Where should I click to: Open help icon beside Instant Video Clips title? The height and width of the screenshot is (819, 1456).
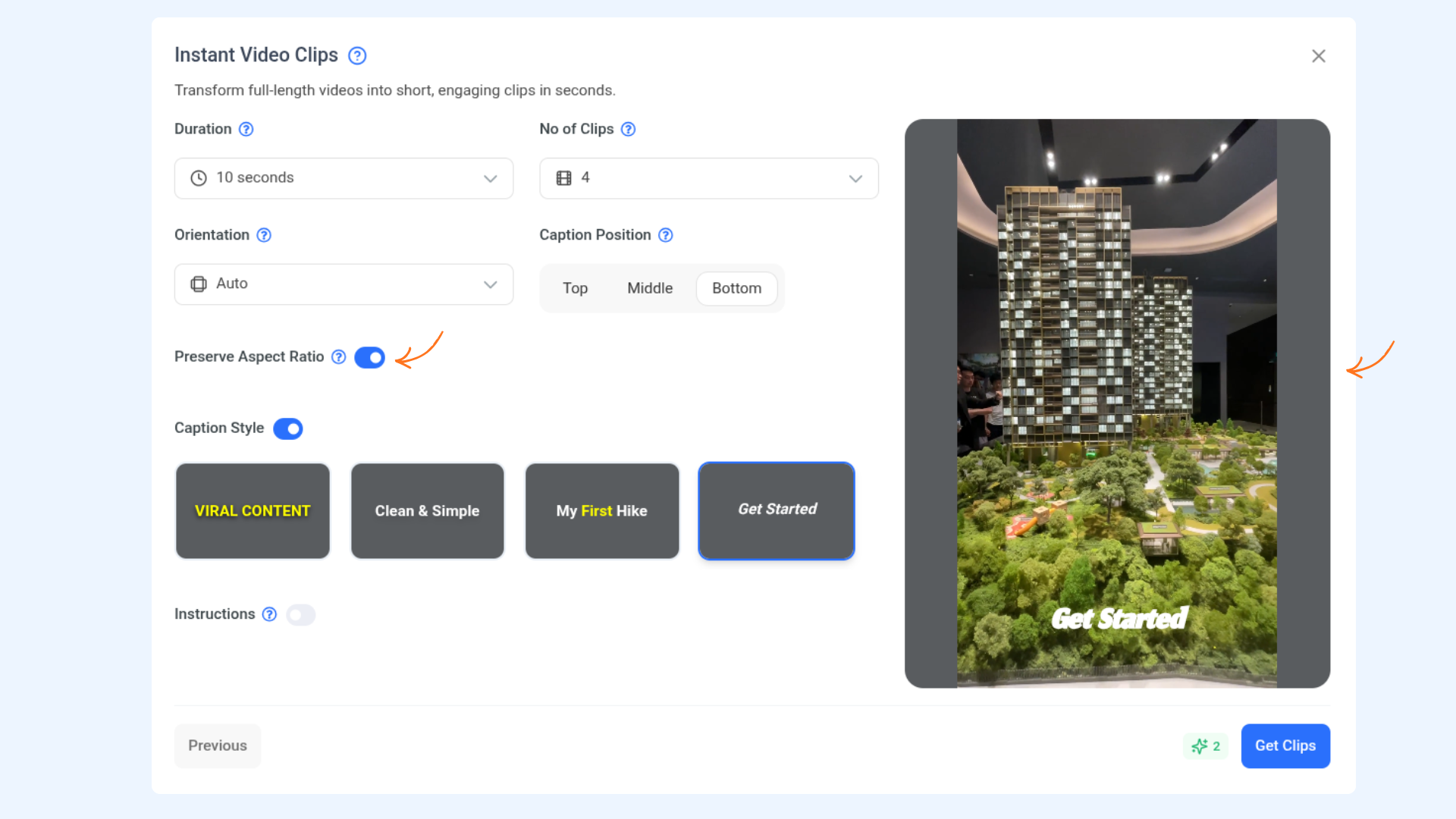(357, 55)
